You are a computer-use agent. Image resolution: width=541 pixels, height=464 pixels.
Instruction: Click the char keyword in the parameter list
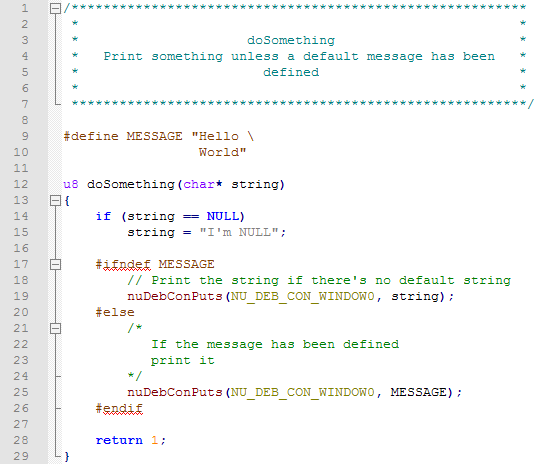point(199,184)
